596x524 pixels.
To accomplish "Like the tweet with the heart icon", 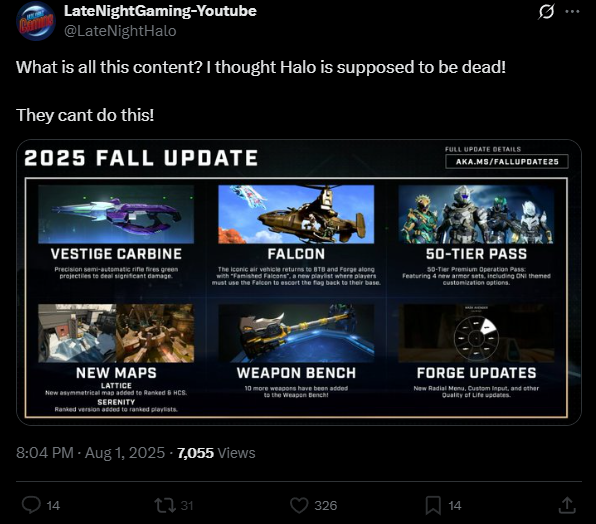I will point(299,505).
